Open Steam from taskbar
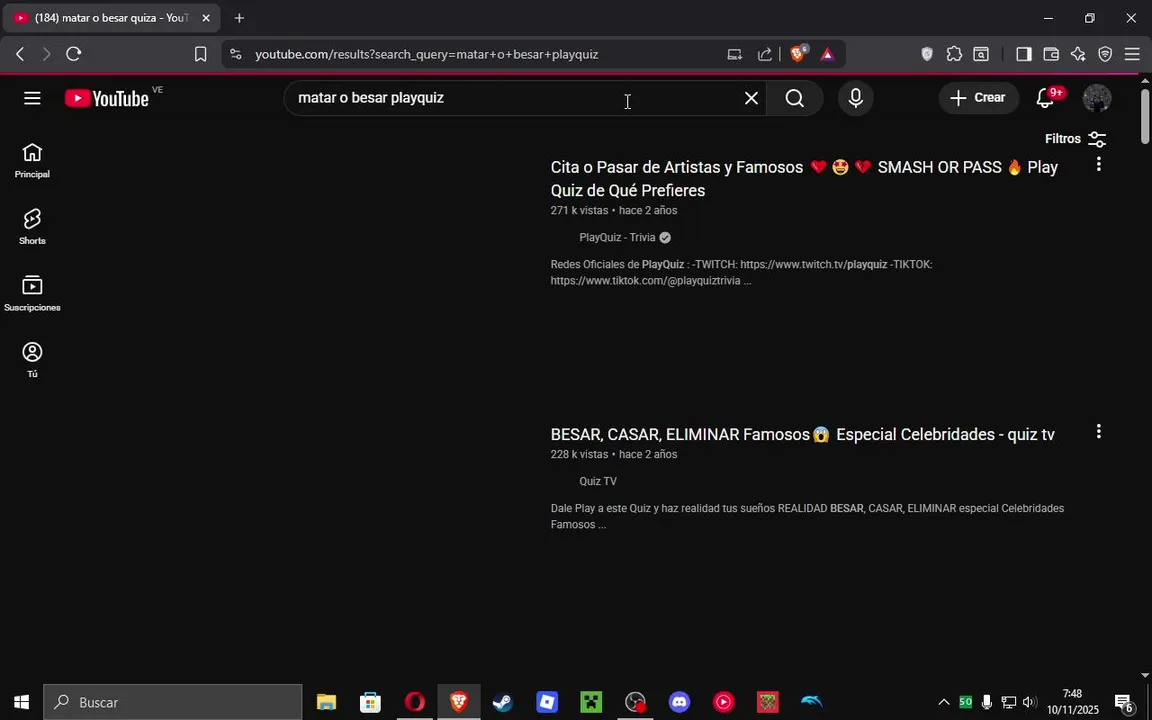 pos(503,702)
